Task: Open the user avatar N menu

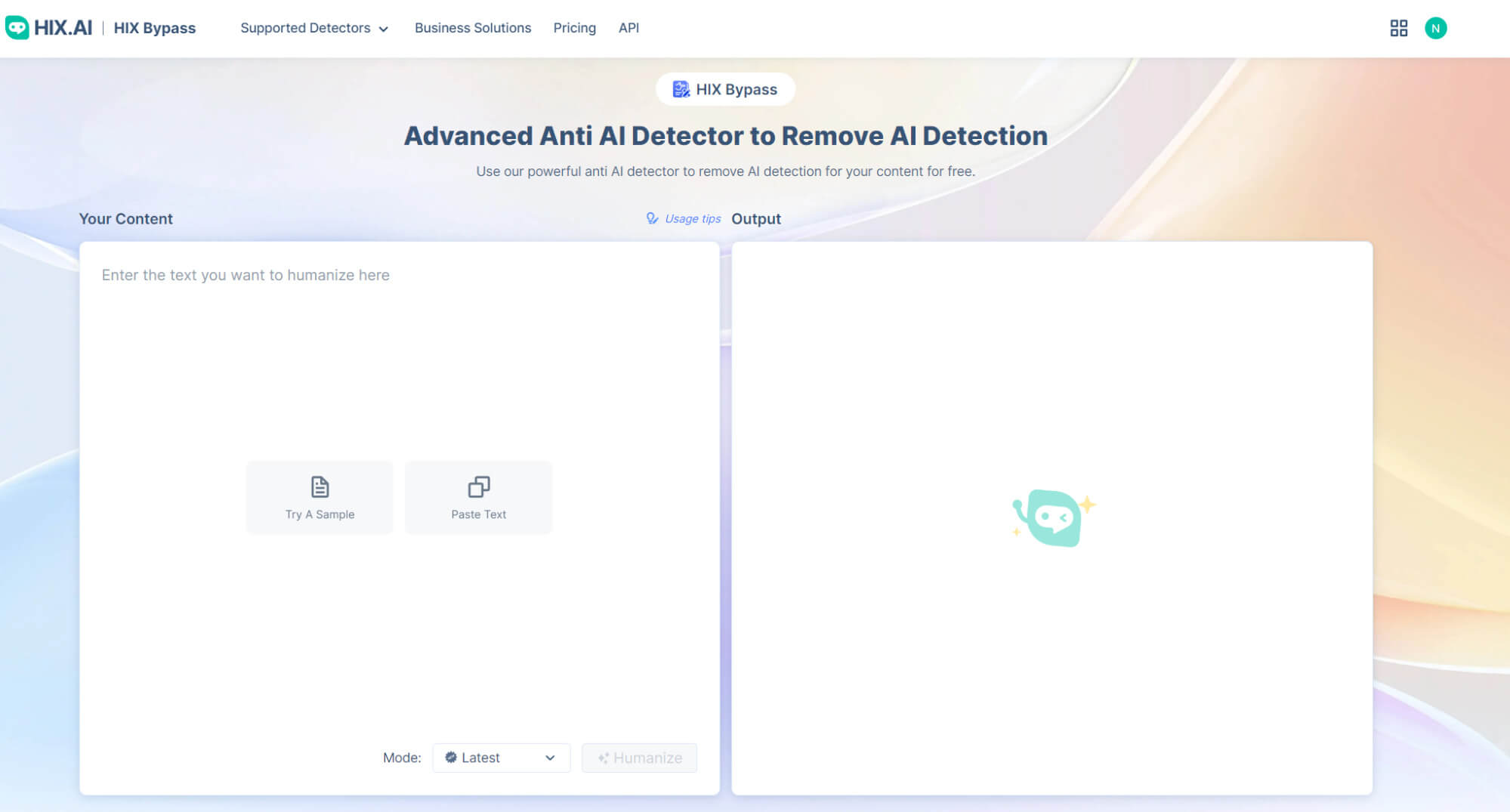Action: (1435, 28)
